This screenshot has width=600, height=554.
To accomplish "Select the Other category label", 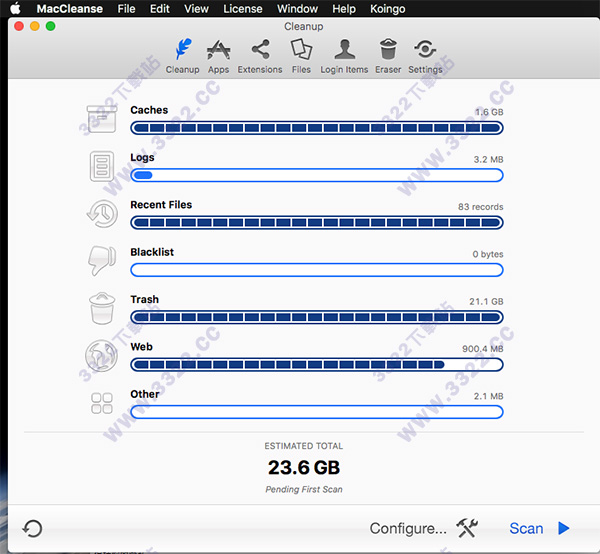I will tap(145, 394).
